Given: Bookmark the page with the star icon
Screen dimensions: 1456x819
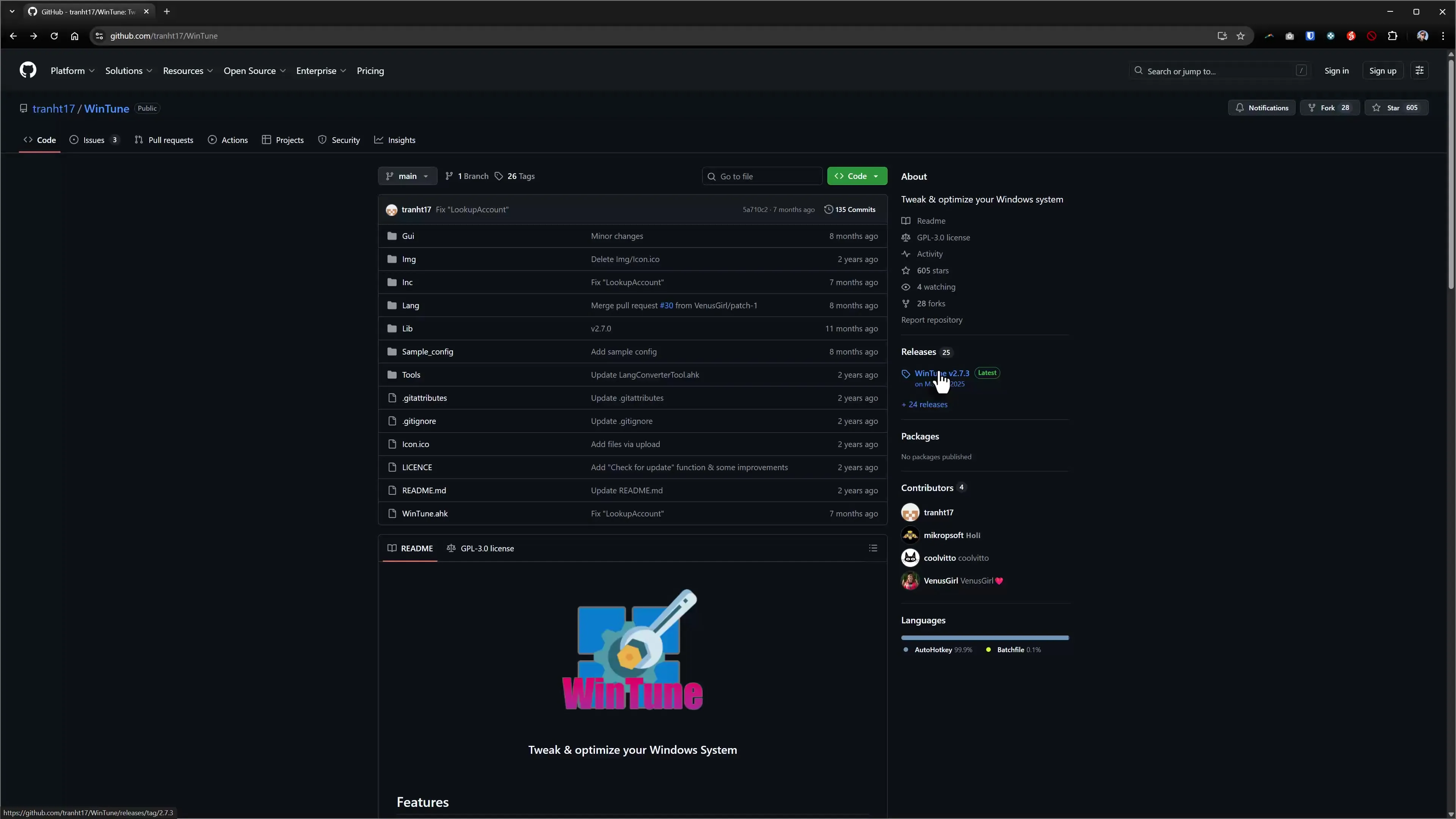Looking at the screenshot, I should click(x=1241, y=36).
